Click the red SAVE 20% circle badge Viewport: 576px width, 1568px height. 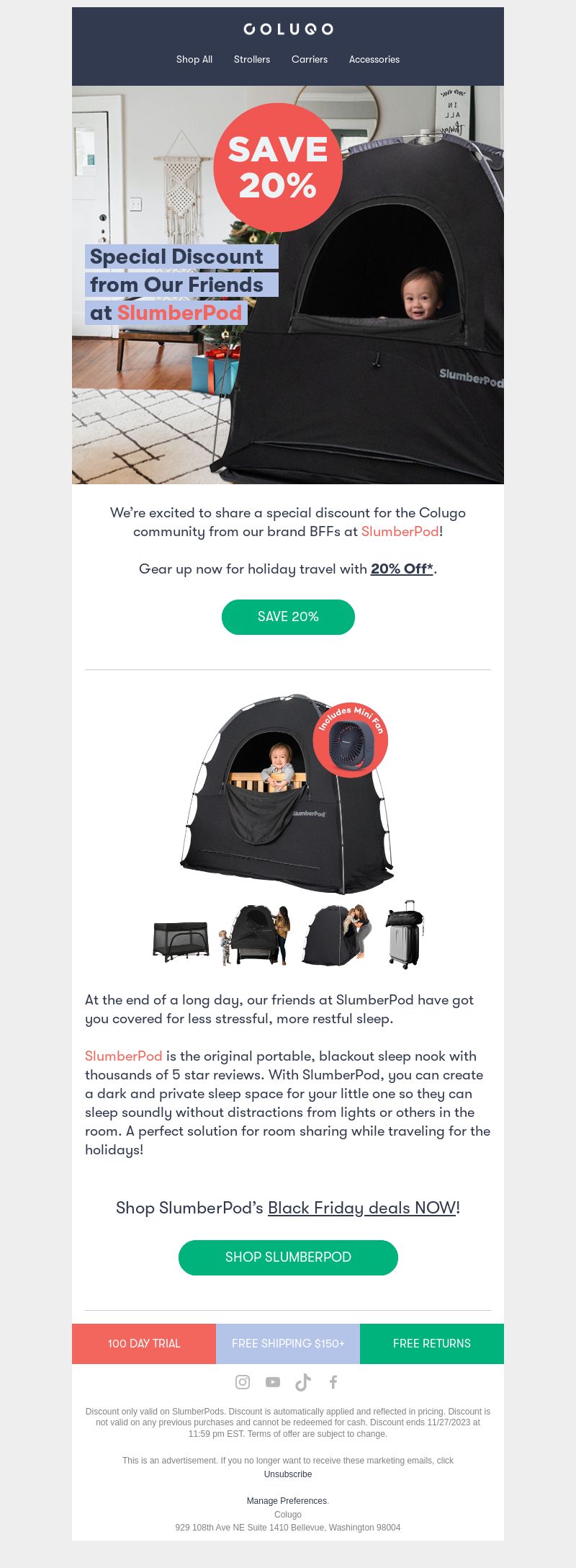[278, 167]
